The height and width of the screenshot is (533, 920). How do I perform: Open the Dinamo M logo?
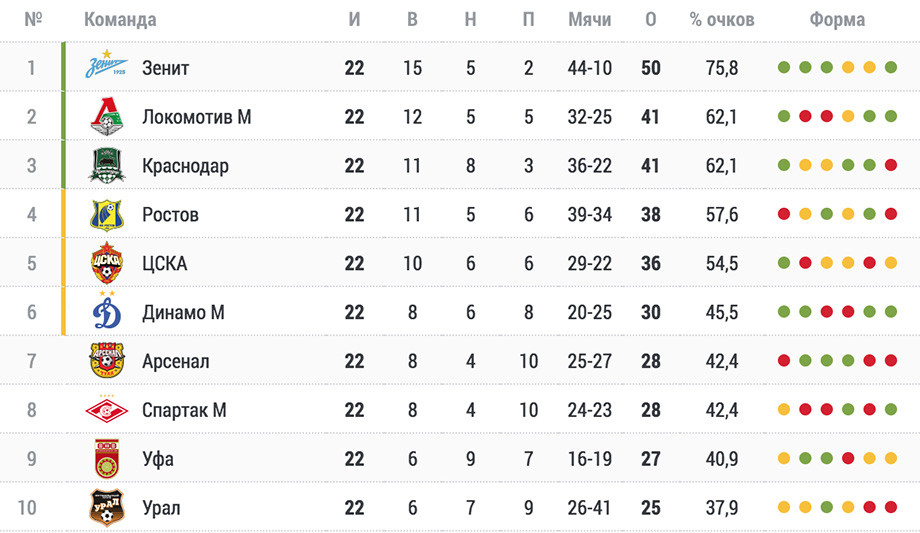107,310
